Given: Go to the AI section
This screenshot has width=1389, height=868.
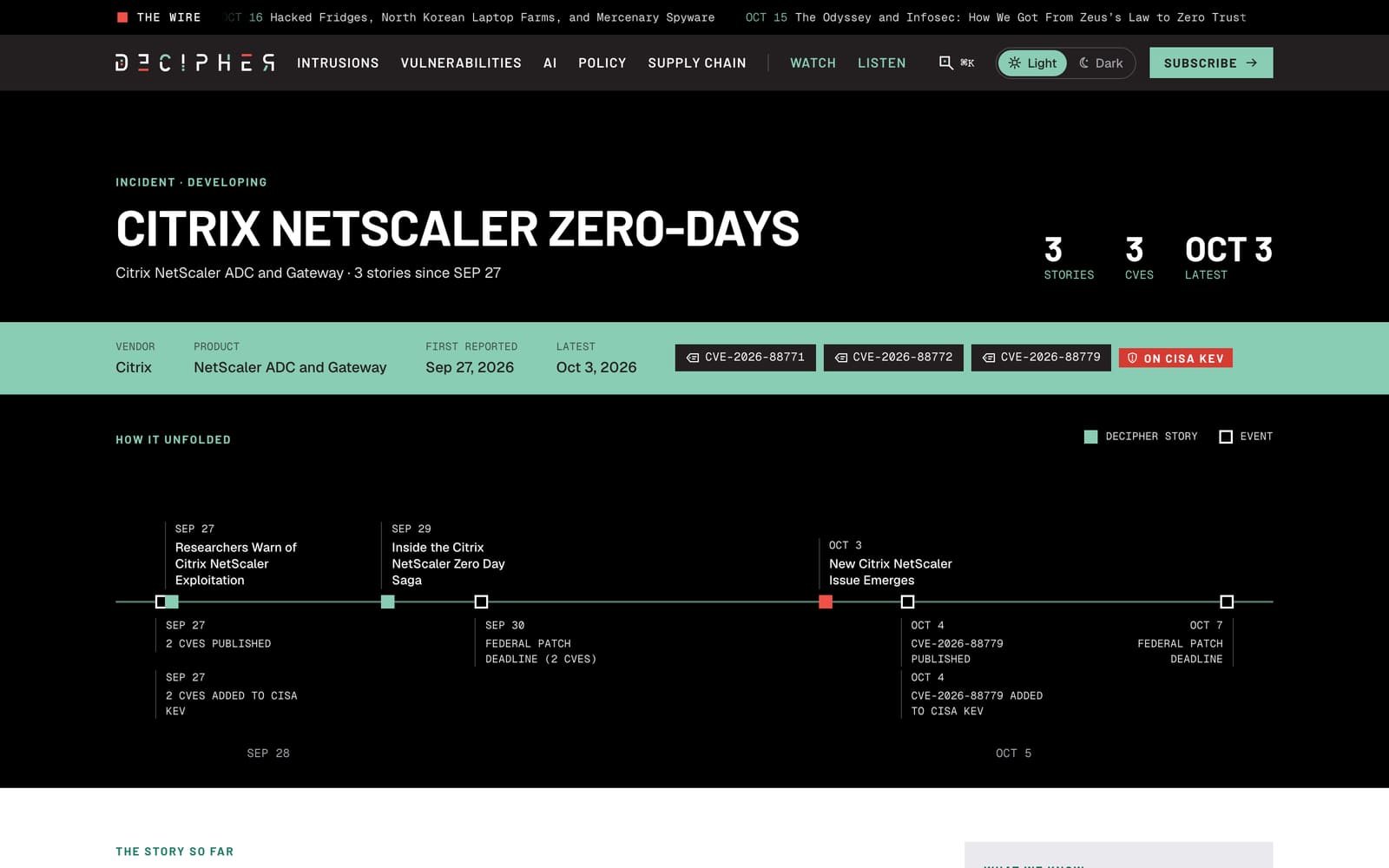Looking at the screenshot, I should tap(550, 62).
